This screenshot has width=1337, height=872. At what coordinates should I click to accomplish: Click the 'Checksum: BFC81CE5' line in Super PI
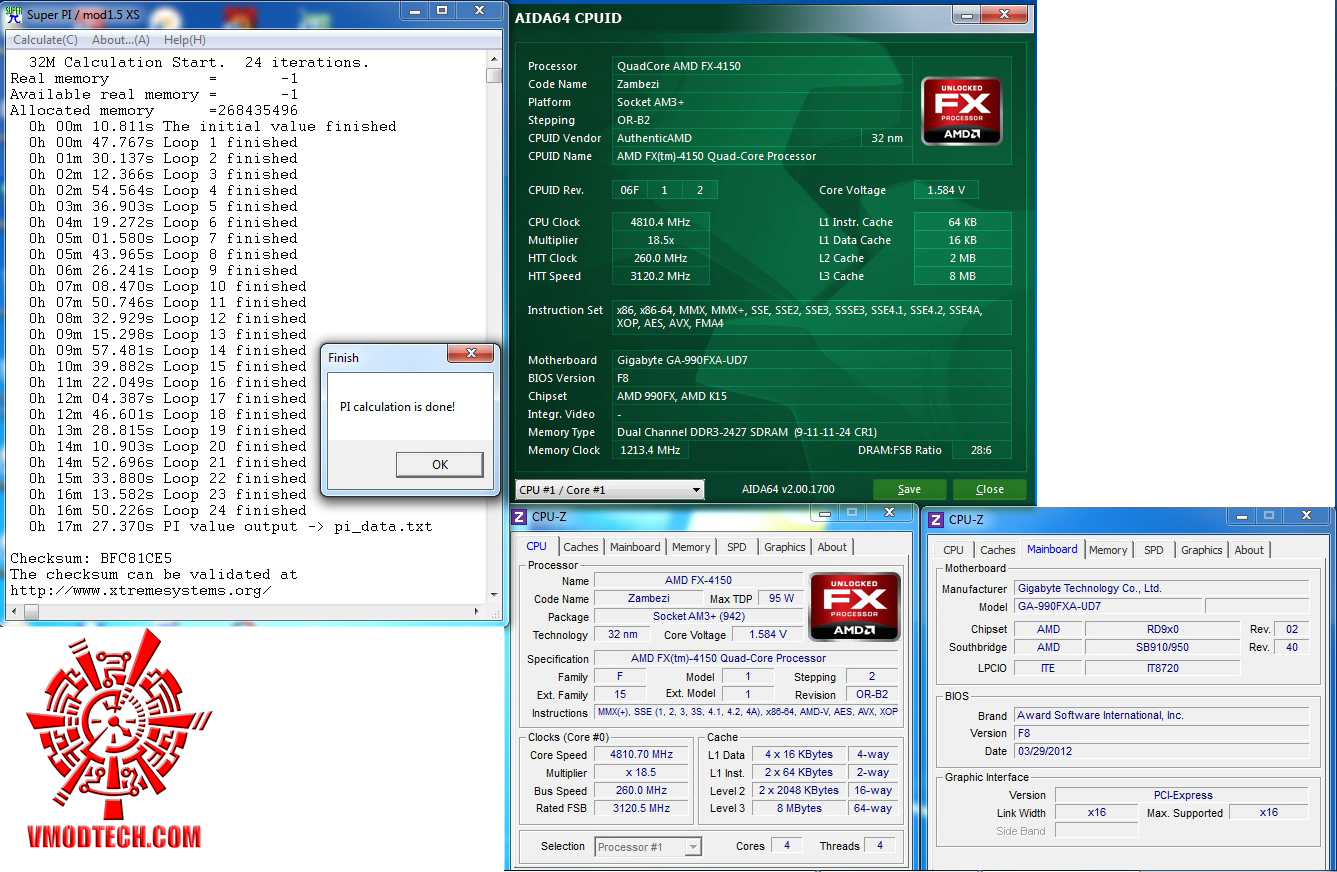[x=91, y=558]
